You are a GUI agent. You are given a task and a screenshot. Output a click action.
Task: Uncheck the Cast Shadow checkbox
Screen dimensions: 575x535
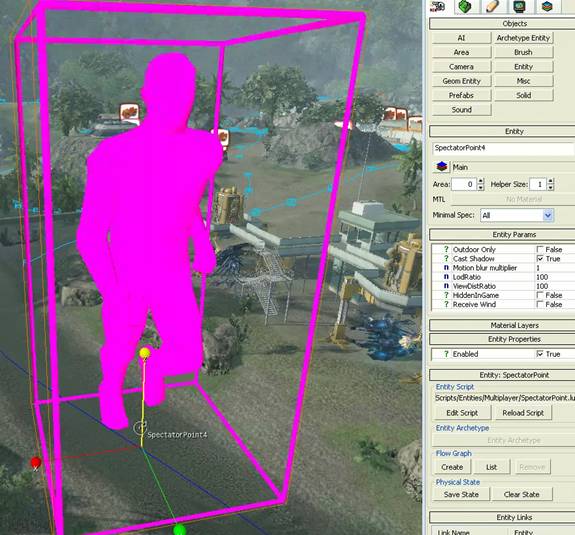point(540,259)
